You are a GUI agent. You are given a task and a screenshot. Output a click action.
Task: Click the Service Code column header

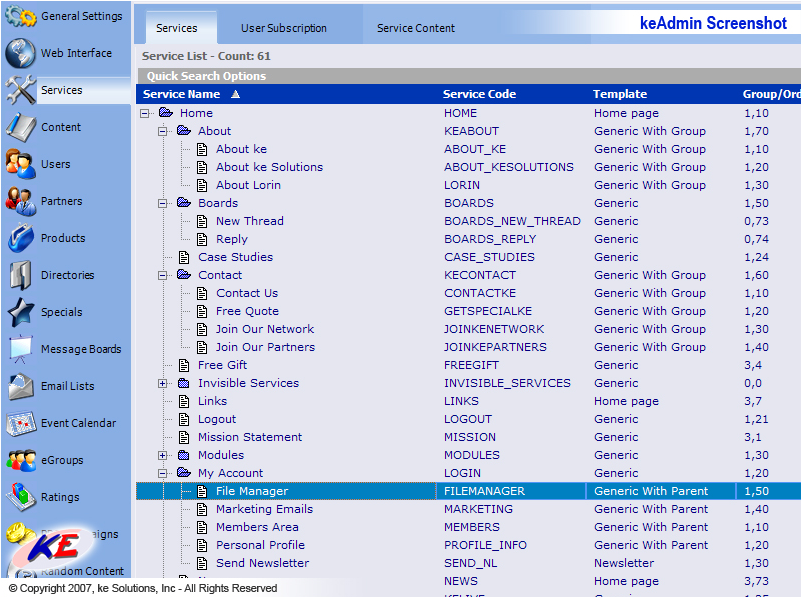[x=479, y=94]
